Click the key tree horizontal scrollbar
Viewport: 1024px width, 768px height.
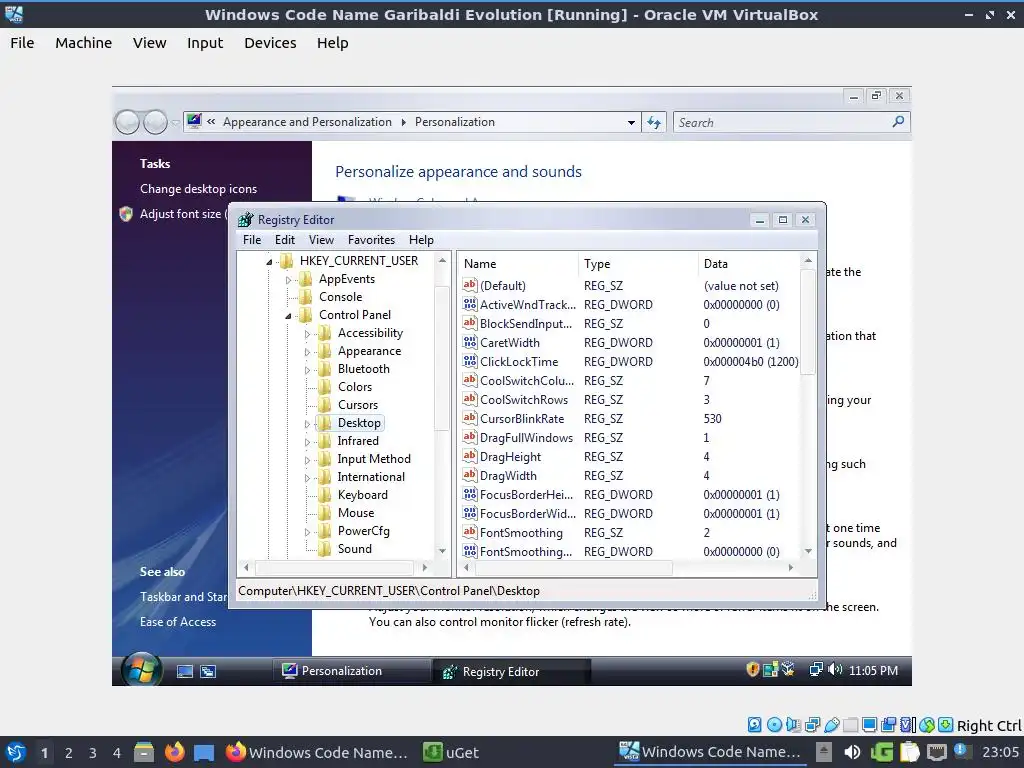(x=335, y=568)
